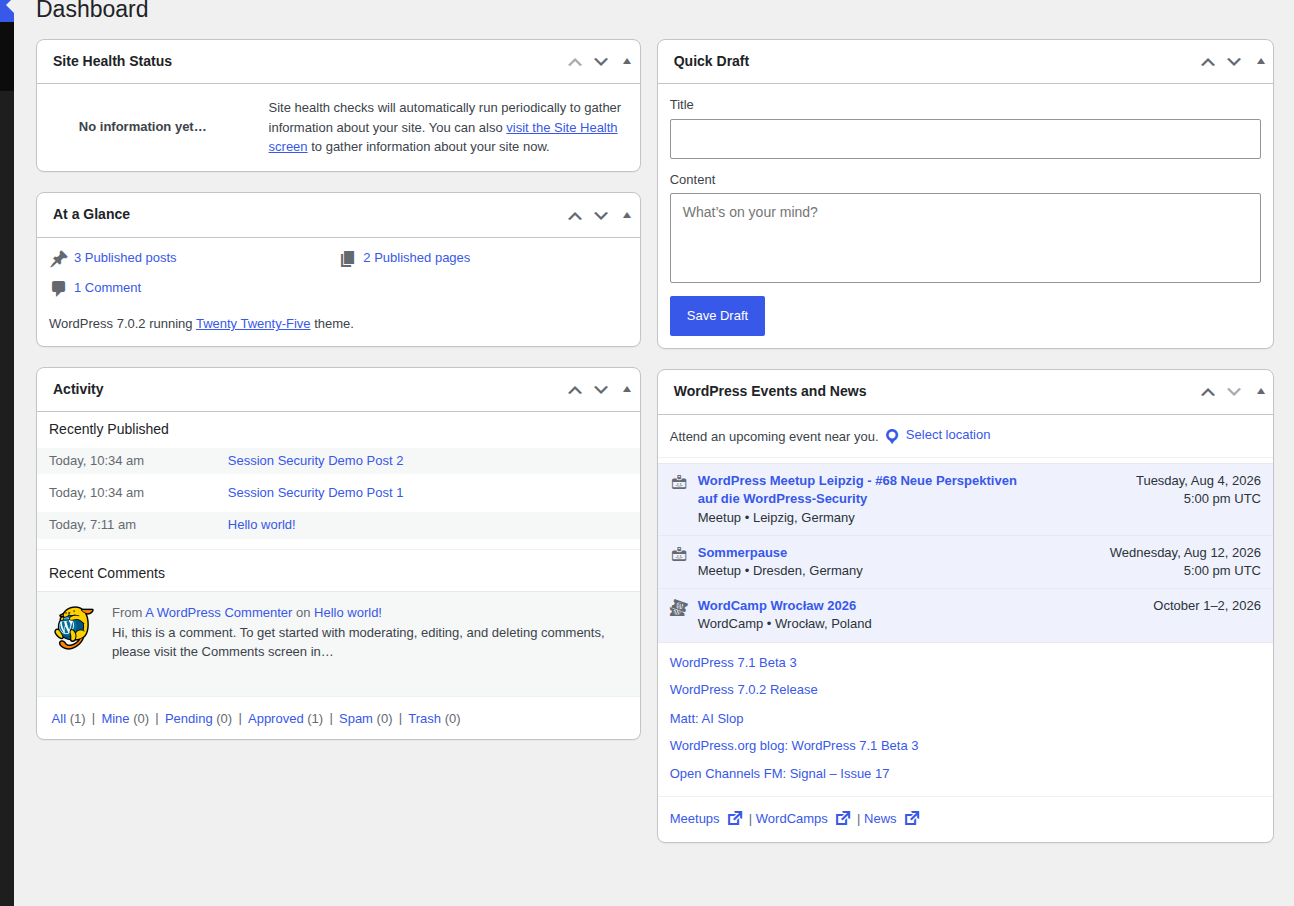Open Open Channels FM: Signal – Issue 17
Viewport: 1294px width, 906px height.
point(780,773)
